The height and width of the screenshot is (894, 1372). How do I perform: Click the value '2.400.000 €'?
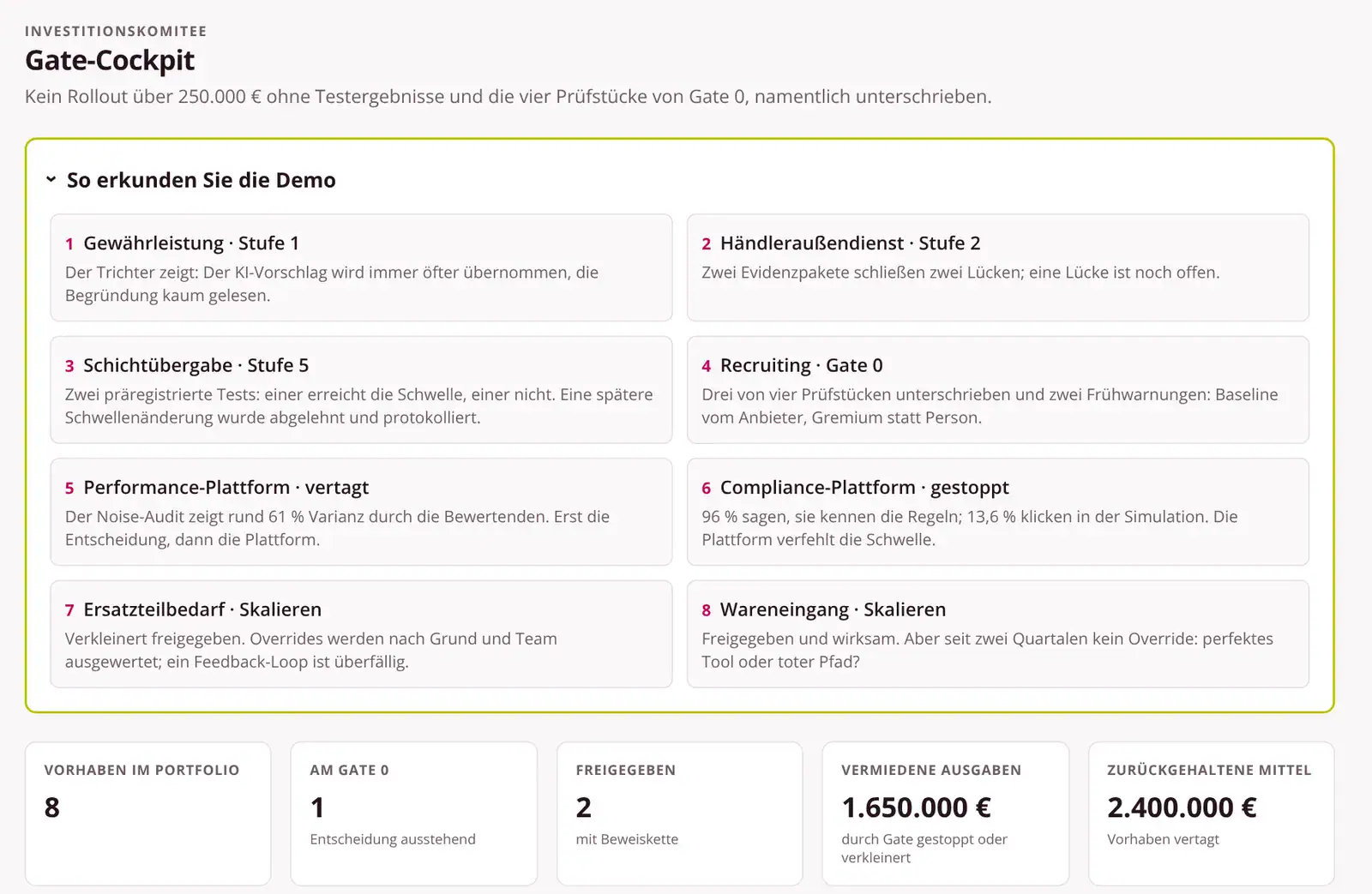click(1182, 807)
